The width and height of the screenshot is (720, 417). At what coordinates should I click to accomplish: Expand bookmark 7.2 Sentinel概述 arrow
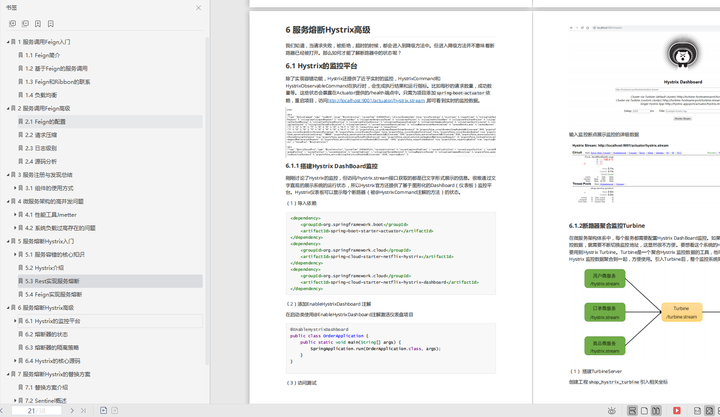pos(15,401)
